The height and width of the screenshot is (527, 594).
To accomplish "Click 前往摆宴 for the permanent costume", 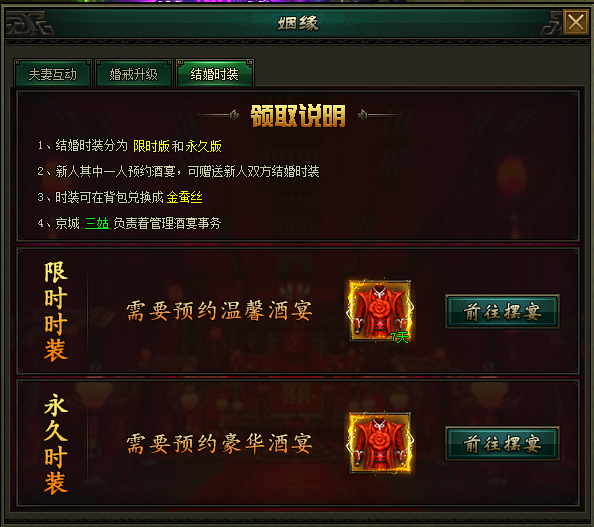I will (502, 444).
